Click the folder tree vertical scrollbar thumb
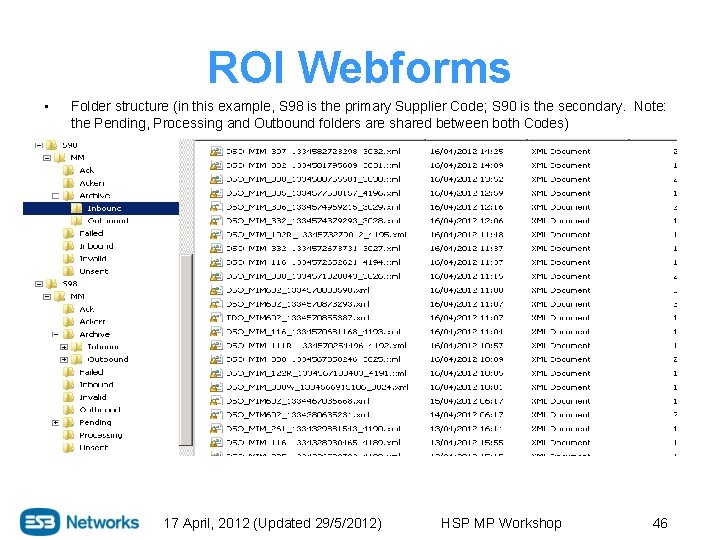Screen dimensions: 720x540 point(186,349)
